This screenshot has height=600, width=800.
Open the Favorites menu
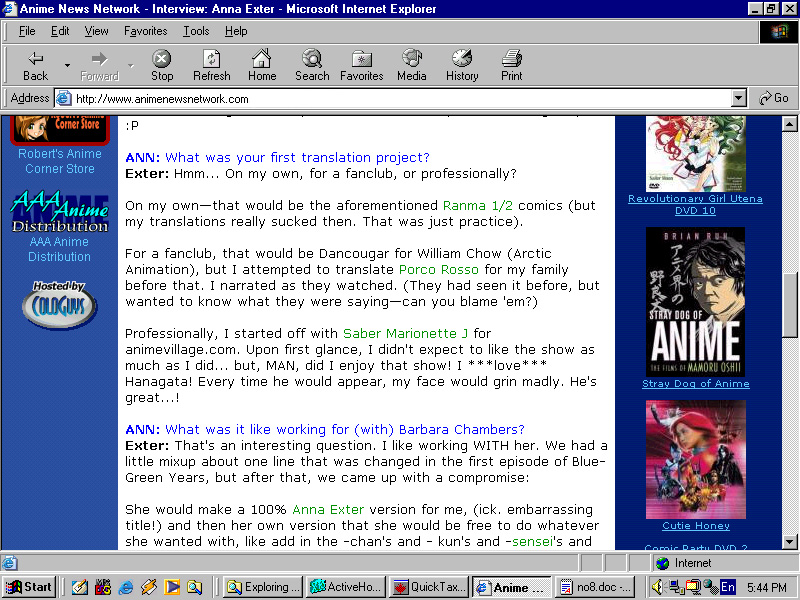tap(145, 31)
